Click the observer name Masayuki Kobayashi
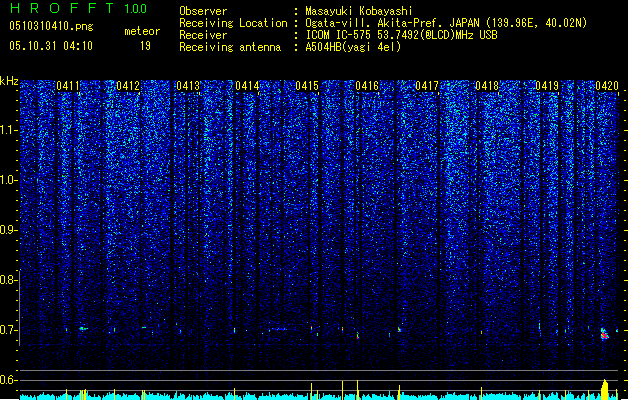This screenshot has width=629, height=400. (x=359, y=11)
